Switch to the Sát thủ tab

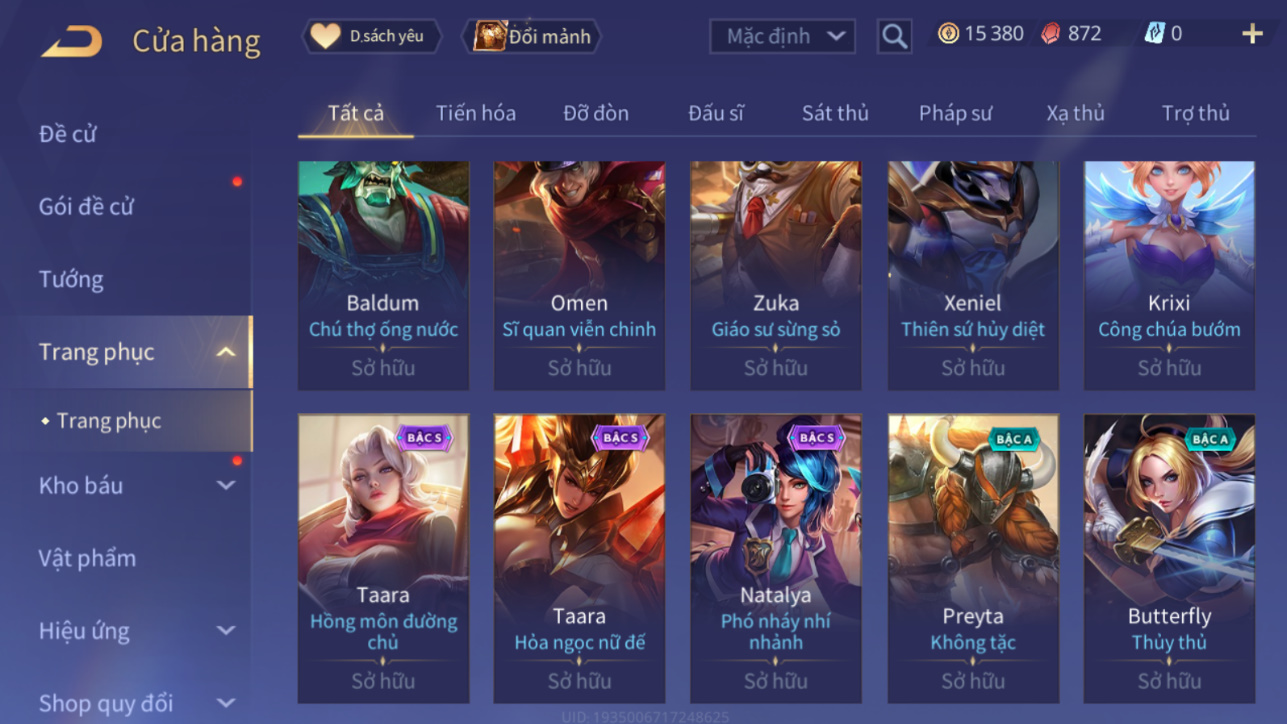835,113
